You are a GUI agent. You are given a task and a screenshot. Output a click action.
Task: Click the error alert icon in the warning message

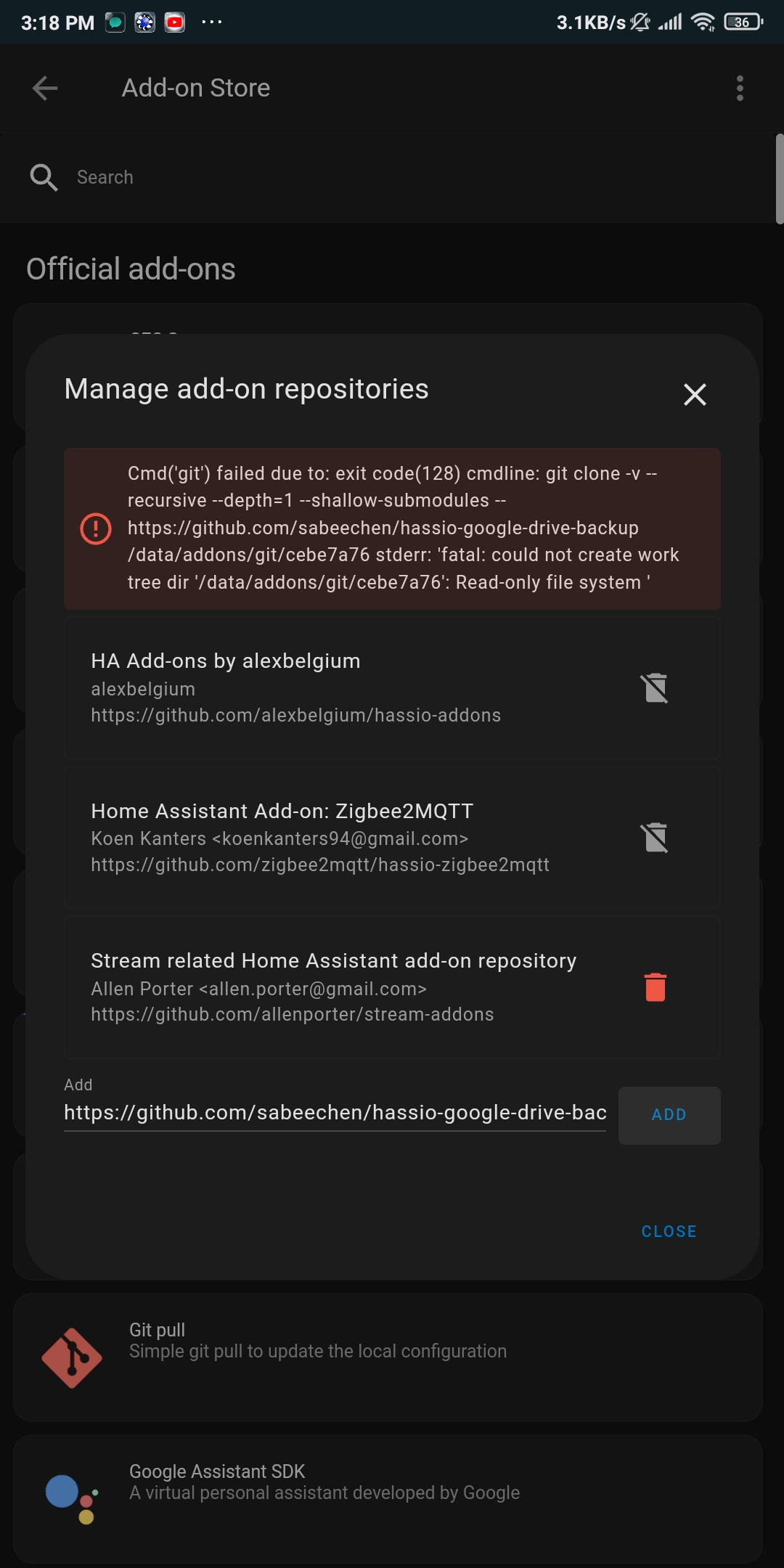[96, 528]
